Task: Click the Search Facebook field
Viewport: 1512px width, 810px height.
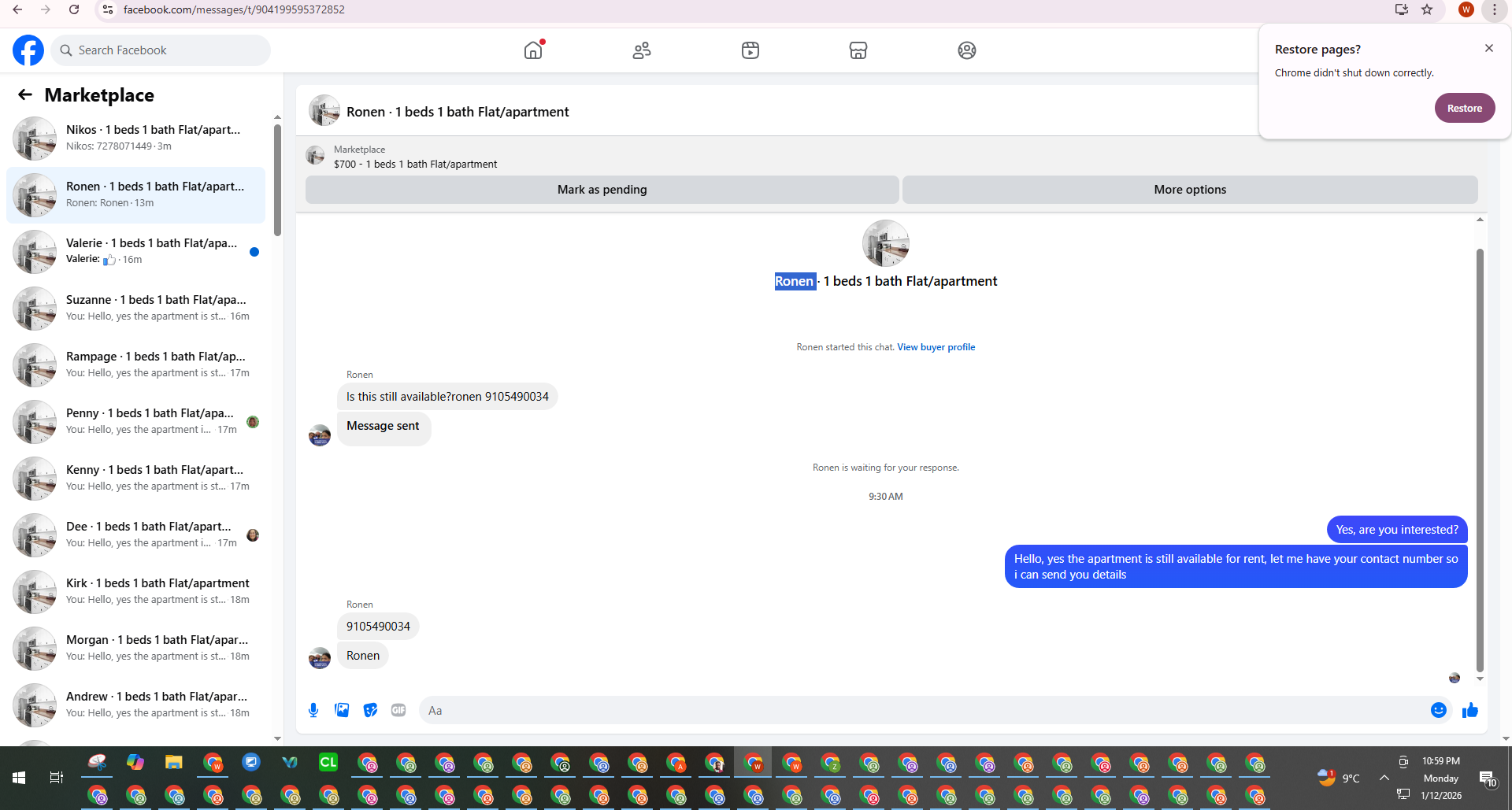Action: coord(161,50)
